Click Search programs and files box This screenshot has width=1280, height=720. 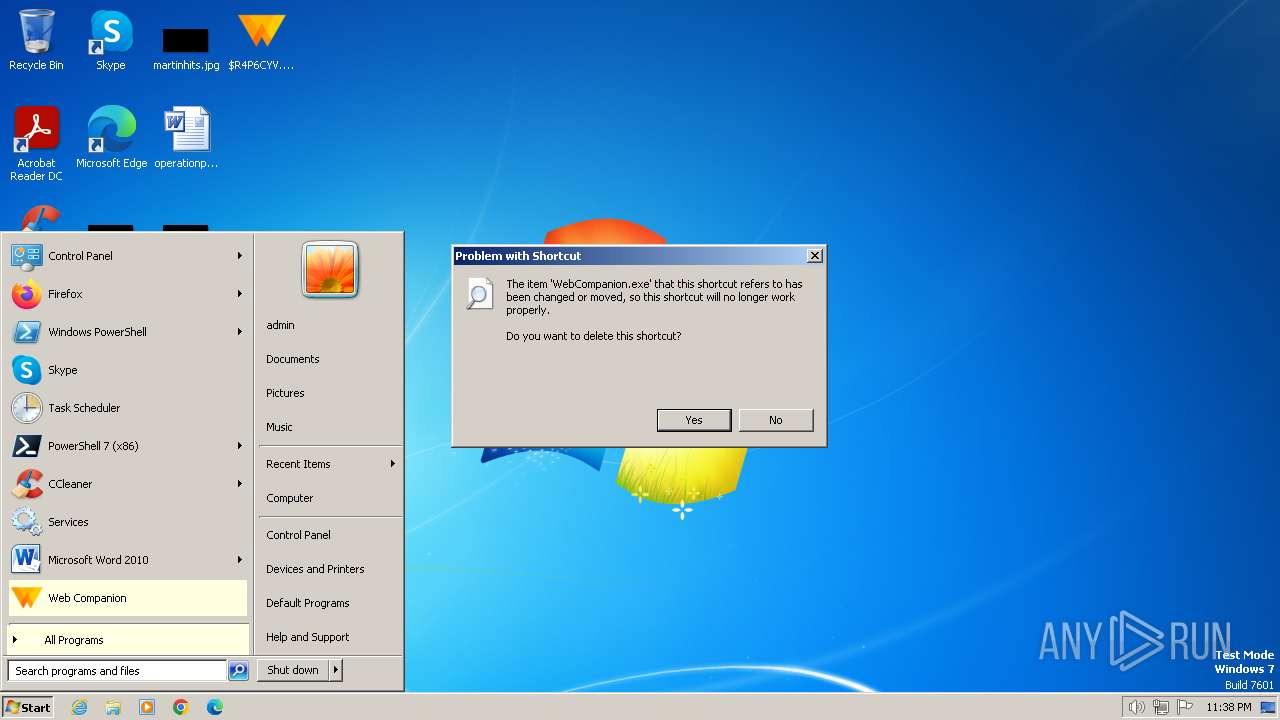(117, 671)
